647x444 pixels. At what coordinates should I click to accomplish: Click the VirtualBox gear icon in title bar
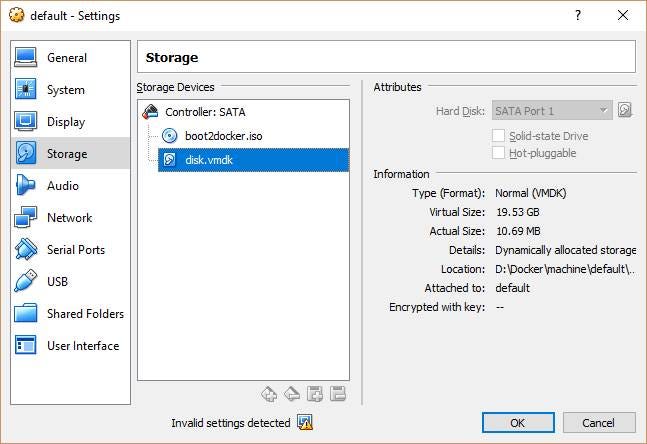(17, 15)
